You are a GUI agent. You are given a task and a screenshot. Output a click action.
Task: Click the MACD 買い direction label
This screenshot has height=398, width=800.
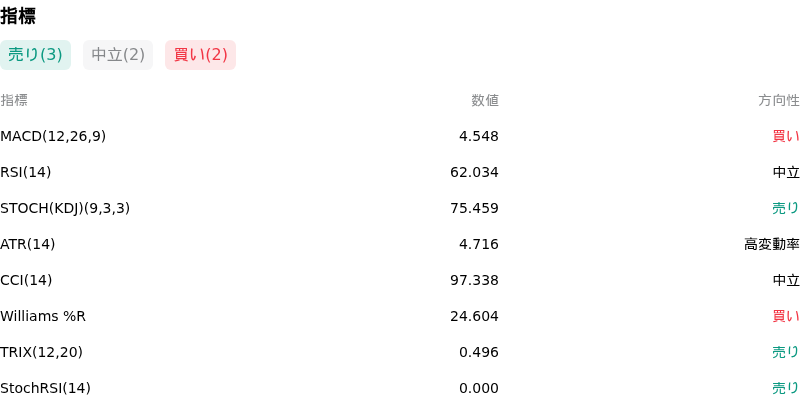[786, 136]
